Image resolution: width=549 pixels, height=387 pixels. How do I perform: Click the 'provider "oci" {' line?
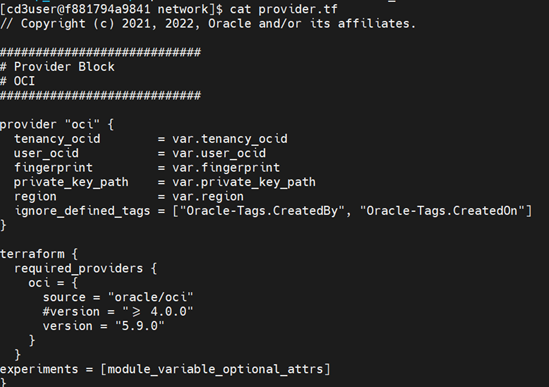coord(57,124)
